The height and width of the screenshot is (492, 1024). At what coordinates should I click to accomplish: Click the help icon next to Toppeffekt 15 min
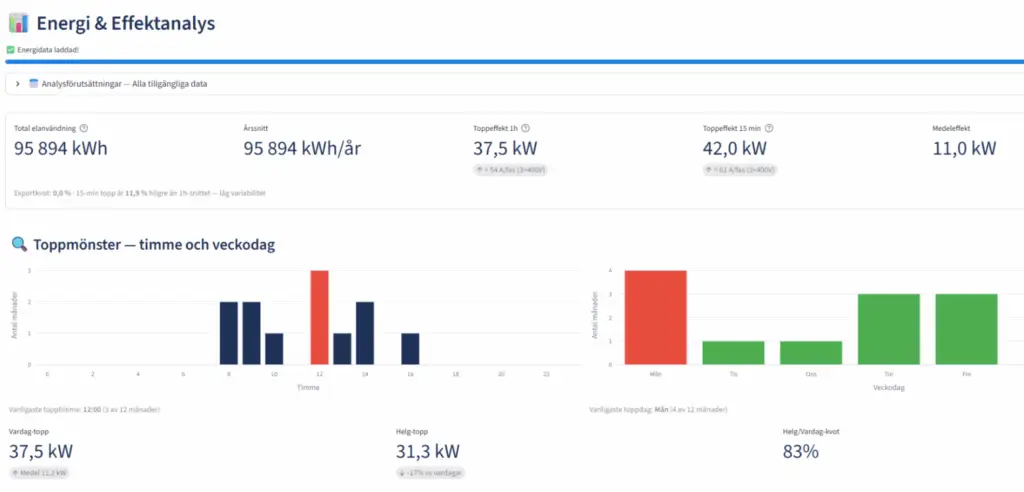pos(769,128)
